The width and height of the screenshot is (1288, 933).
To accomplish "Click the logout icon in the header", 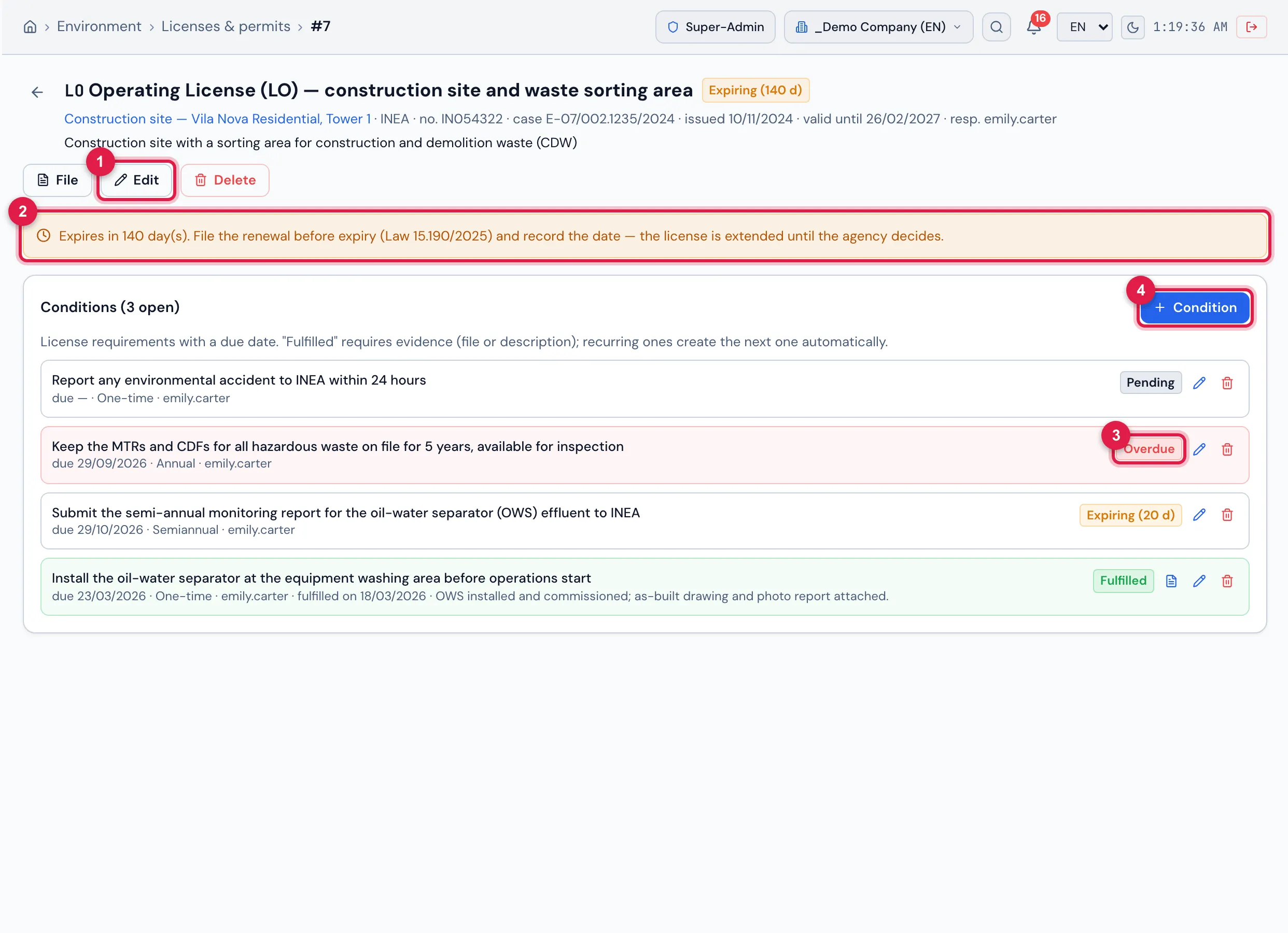I will pos(1251,26).
